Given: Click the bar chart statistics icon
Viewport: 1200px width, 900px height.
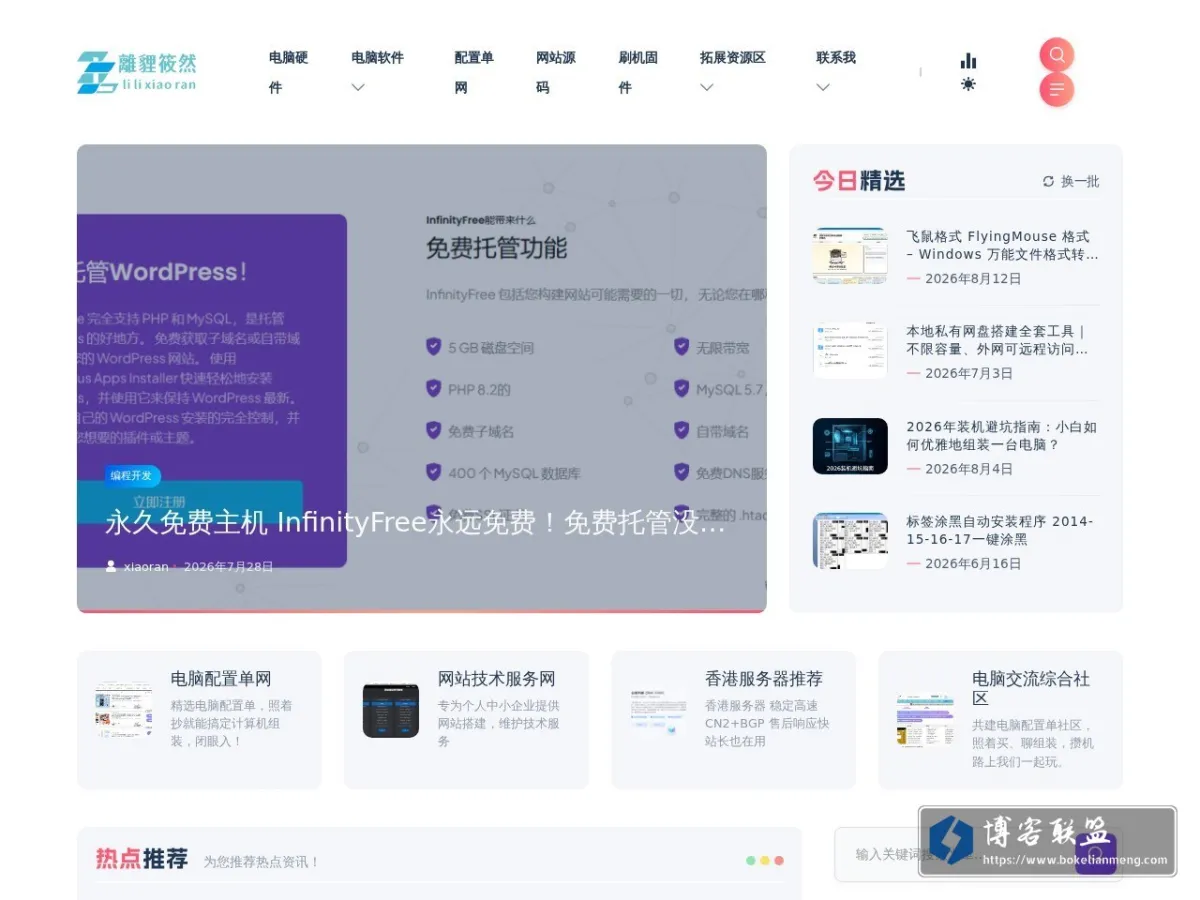Looking at the screenshot, I should coord(968,60).
